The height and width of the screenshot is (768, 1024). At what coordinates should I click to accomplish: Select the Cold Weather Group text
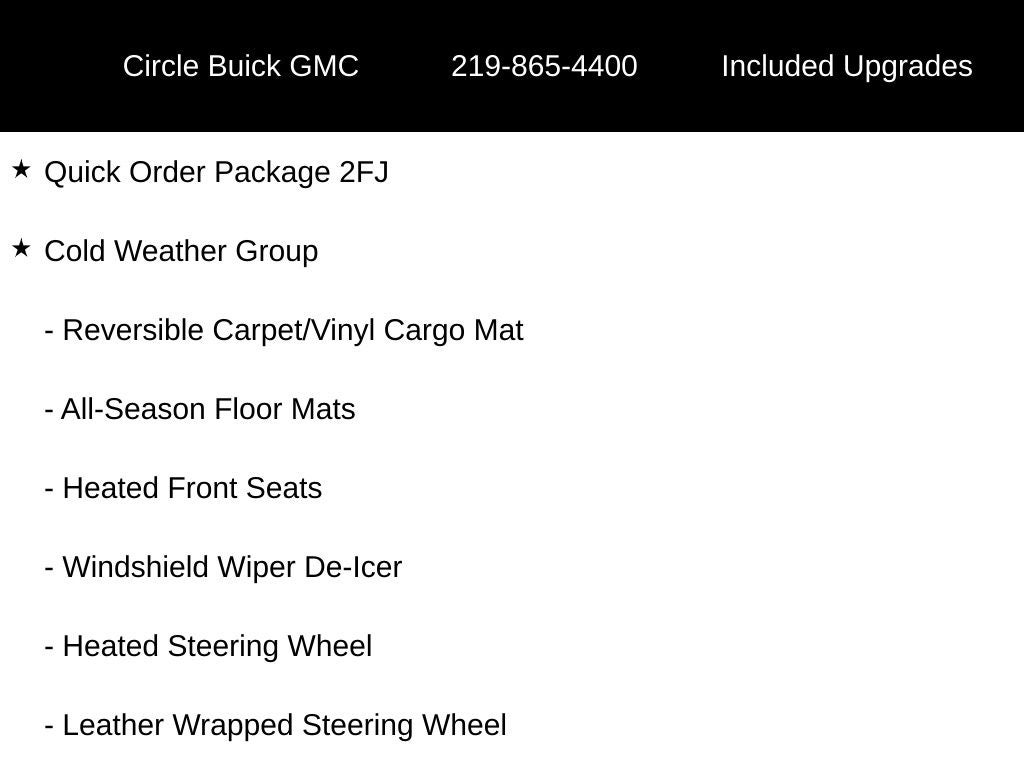click(x=181, y=251)
